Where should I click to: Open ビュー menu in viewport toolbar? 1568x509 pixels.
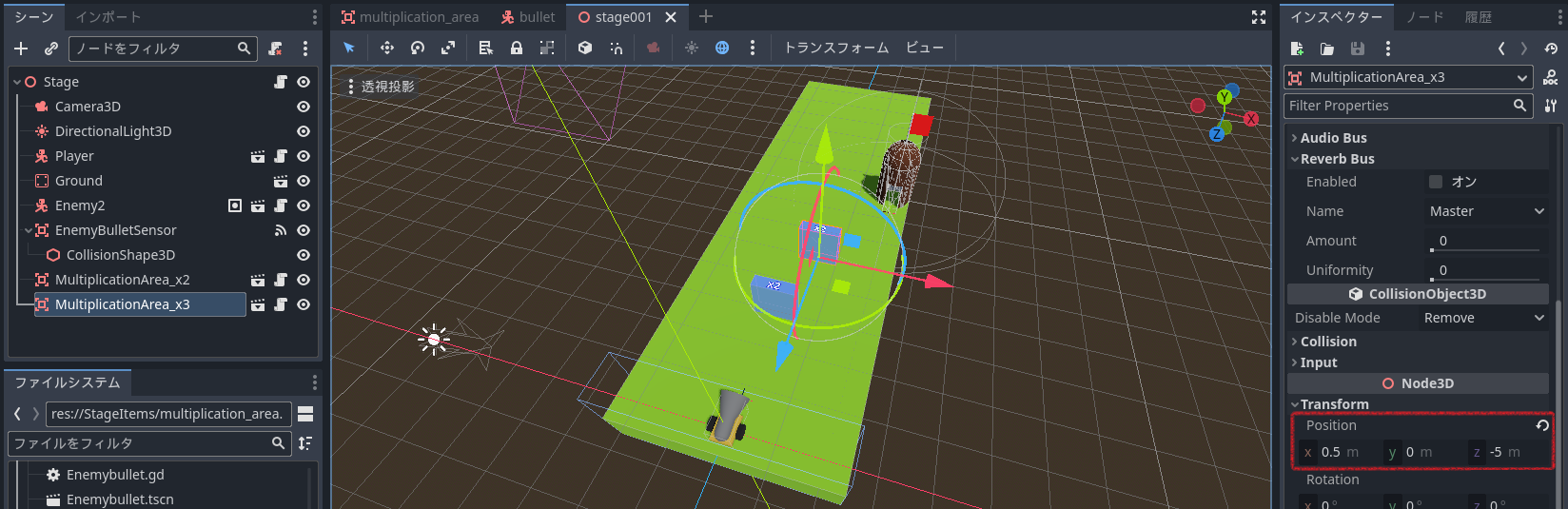925,48
